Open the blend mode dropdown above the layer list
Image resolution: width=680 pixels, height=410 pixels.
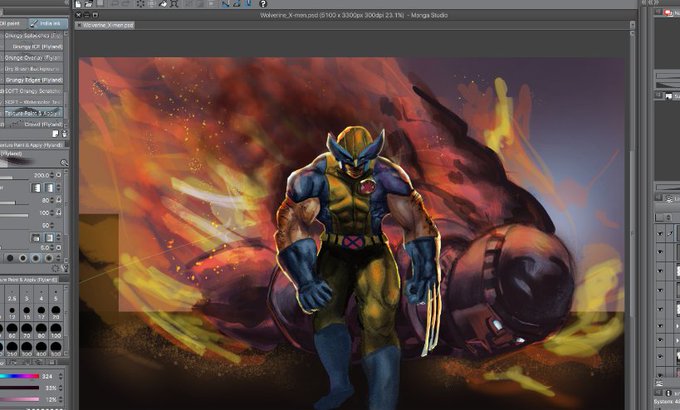(x=666, y=216)
